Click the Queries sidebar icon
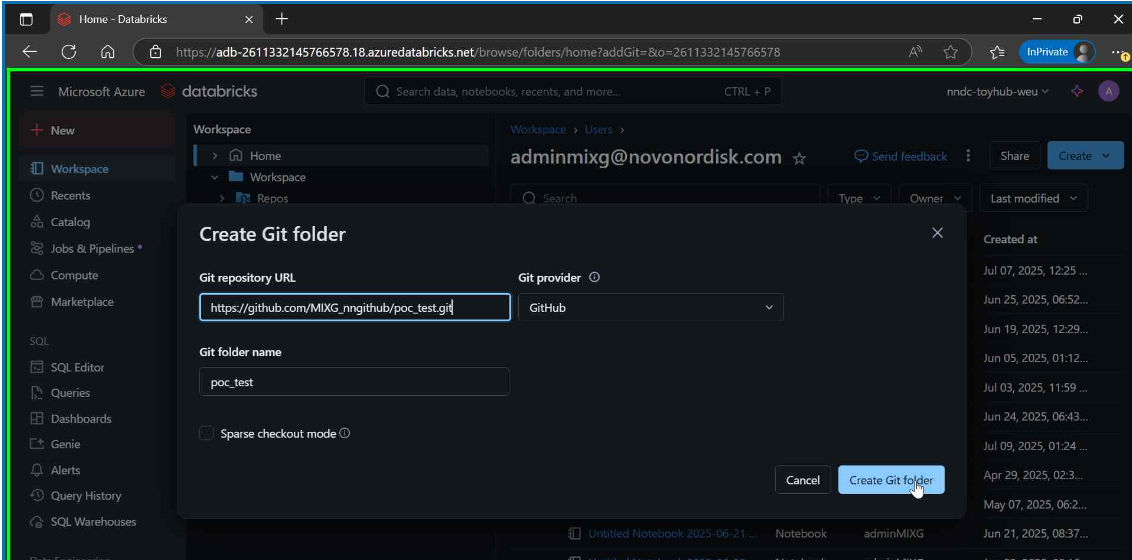Screen dimensions: 1132x560 coord(37,393)
